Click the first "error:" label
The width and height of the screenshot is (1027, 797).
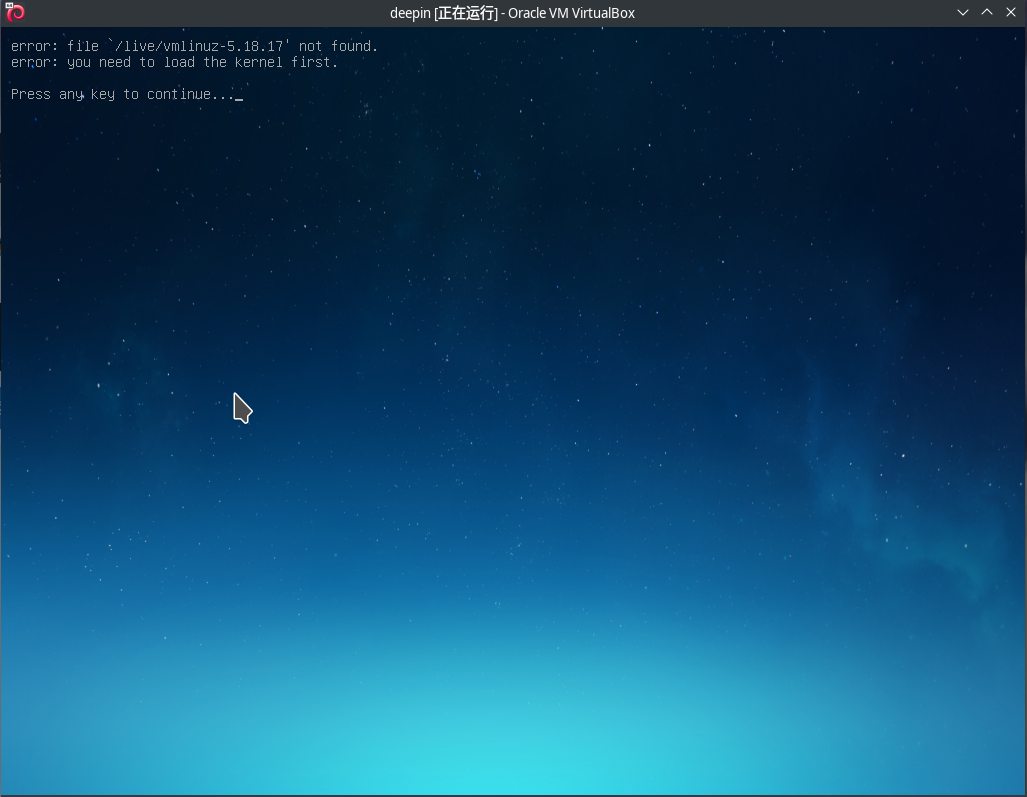(34, 46)
